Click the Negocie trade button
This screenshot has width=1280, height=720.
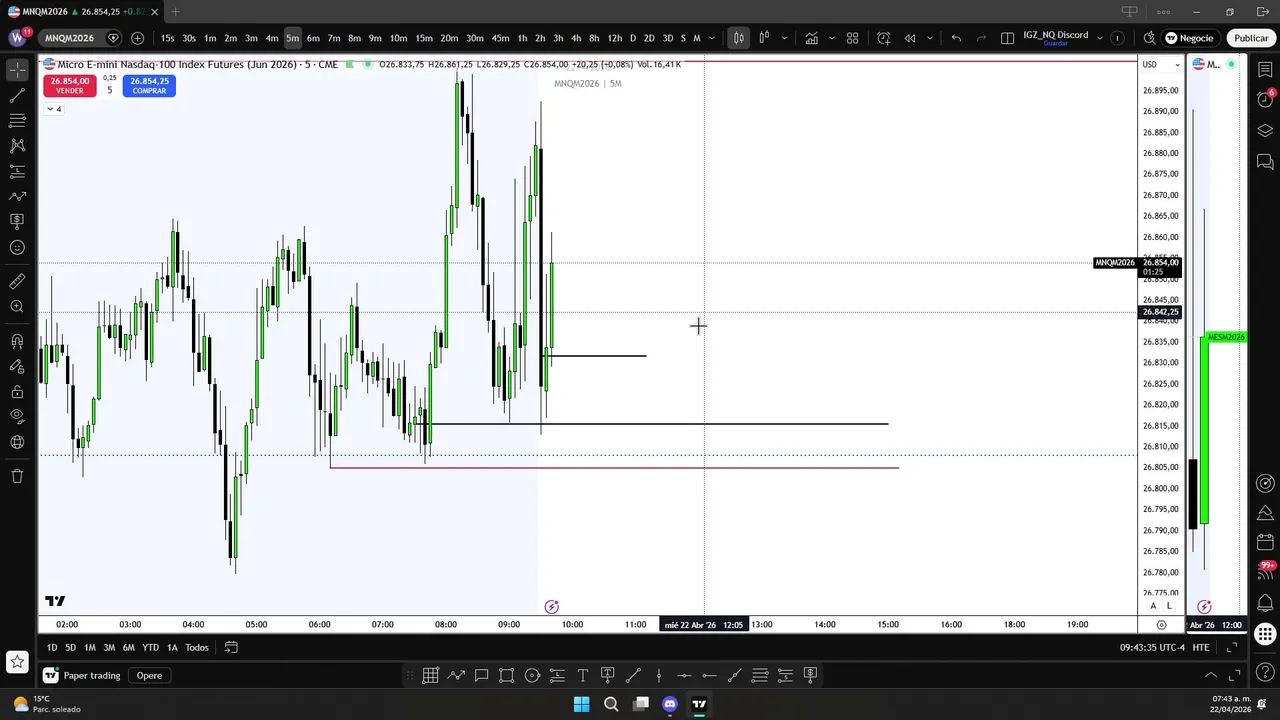[x=1190, y=38]
